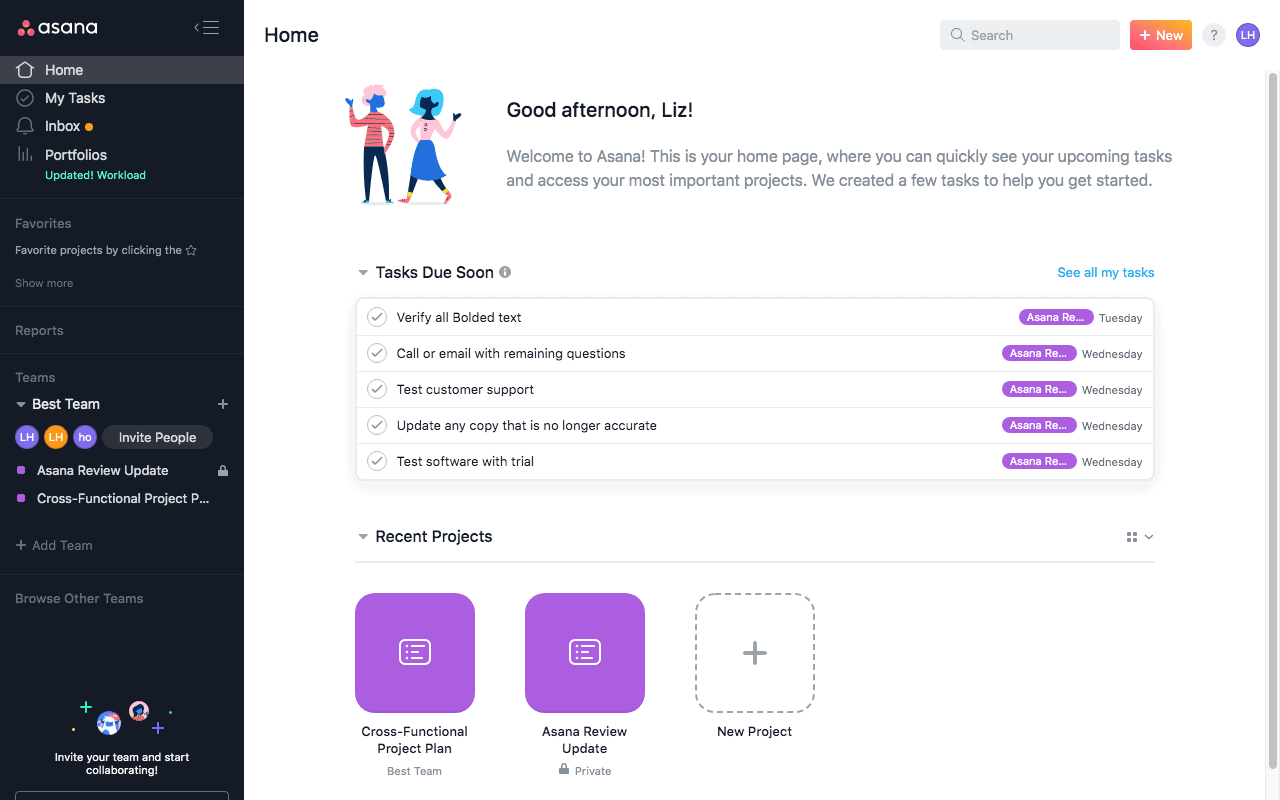Click the Tuesday due date
1280x800 pixels.
pos(1120,318)
